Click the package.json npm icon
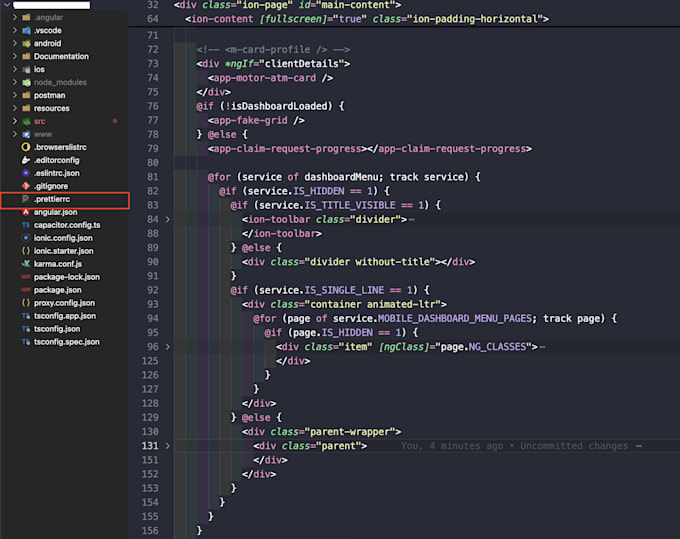 [x=26, y=290]
